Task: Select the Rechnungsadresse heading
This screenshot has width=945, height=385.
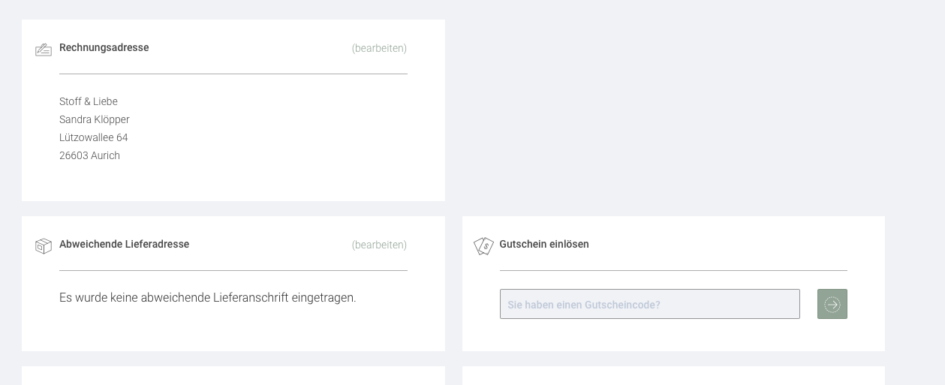Action: point(104,48)
